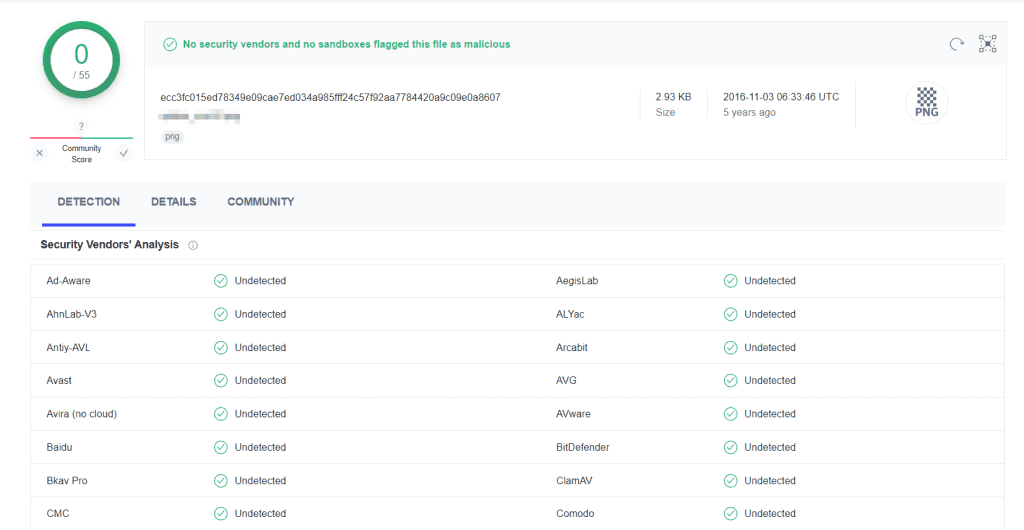Click the 2016-11-03 06:33:46 UTC timestamp
This screenshot has height=530, width=1024.
point(781,97)
